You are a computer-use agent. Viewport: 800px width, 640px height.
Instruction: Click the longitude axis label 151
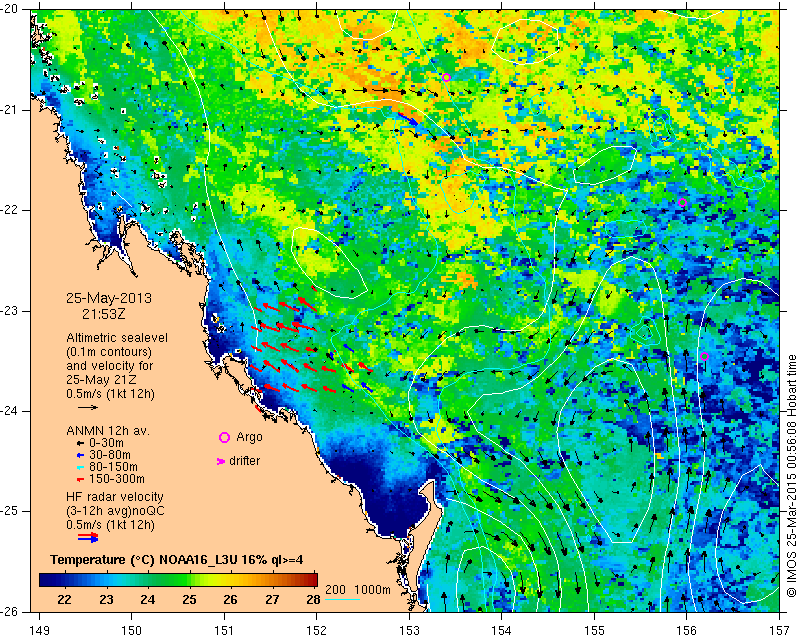[224, 631]
